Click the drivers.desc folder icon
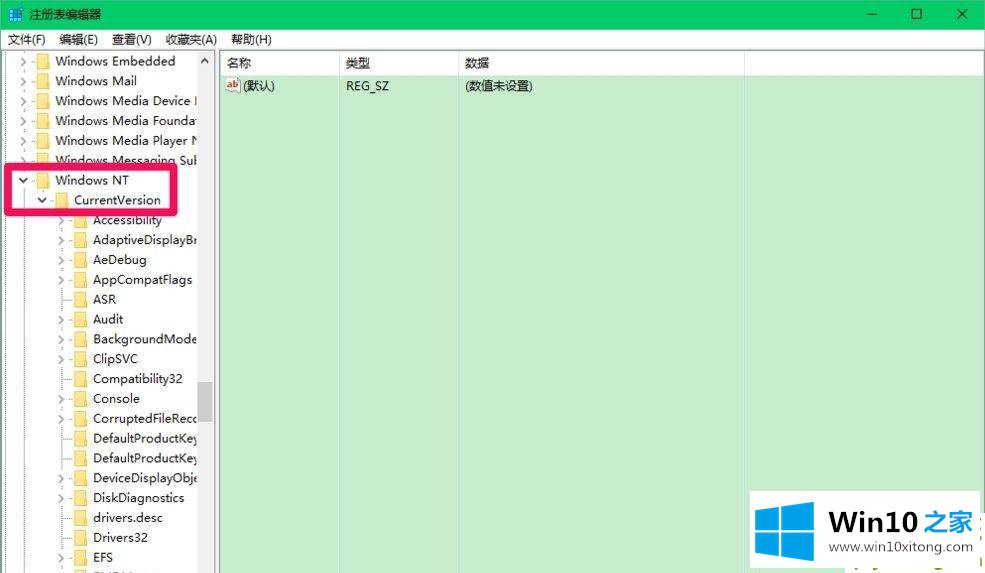 80,518
